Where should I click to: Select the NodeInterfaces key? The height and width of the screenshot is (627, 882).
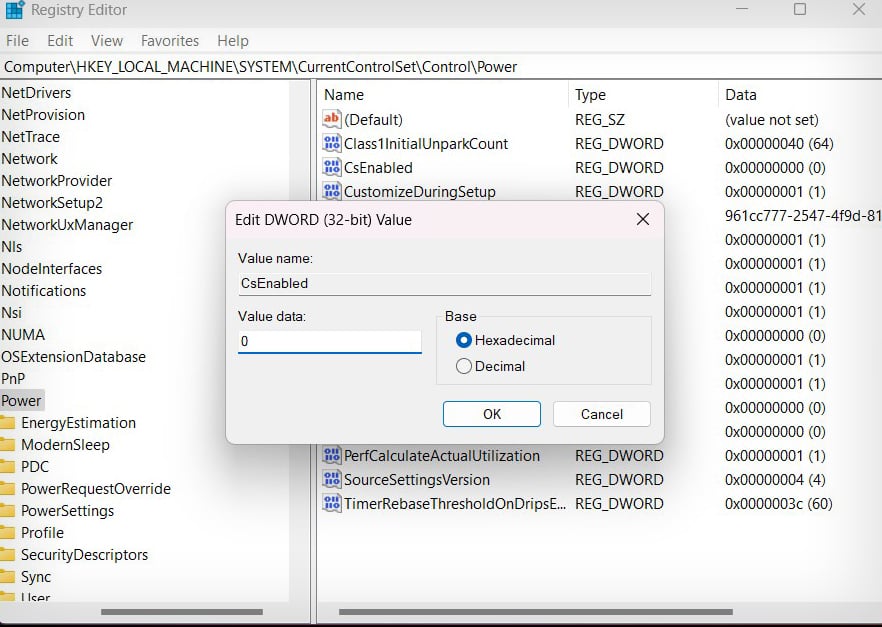pos(52,268)
